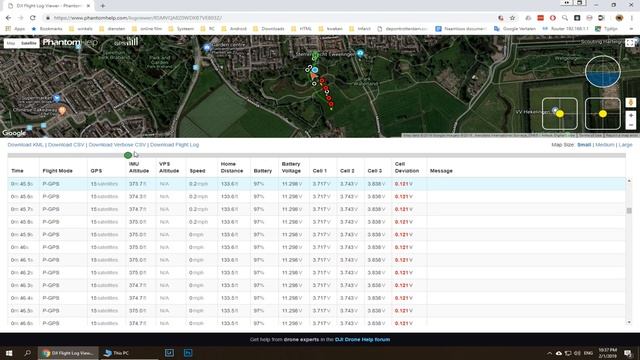Image resolution: width=640 pixels, height=360 pixels.
Task: Open the diensten bookmark folder
Action: coord(112,29)
